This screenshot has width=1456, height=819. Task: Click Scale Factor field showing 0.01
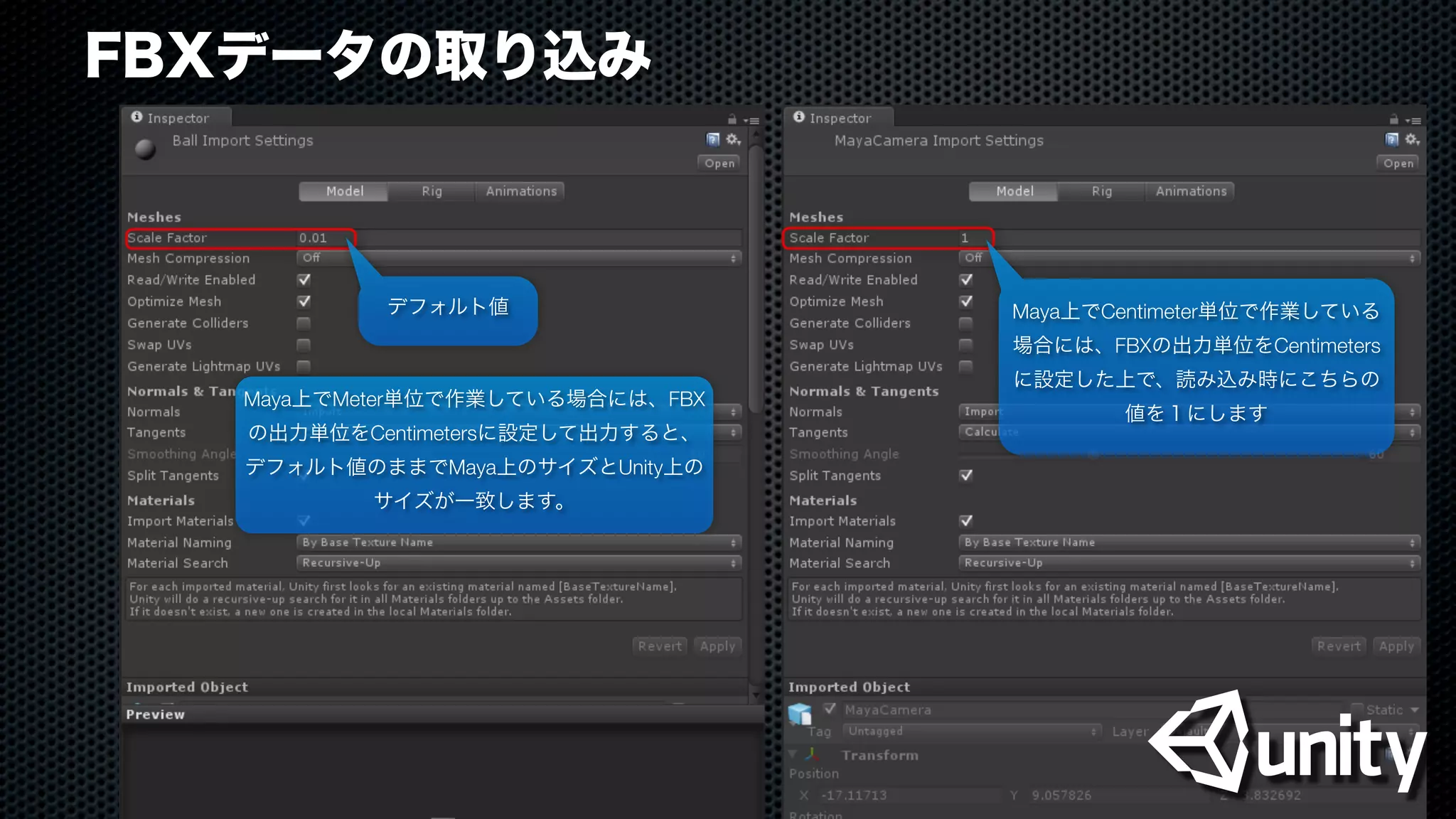point(519,238)
